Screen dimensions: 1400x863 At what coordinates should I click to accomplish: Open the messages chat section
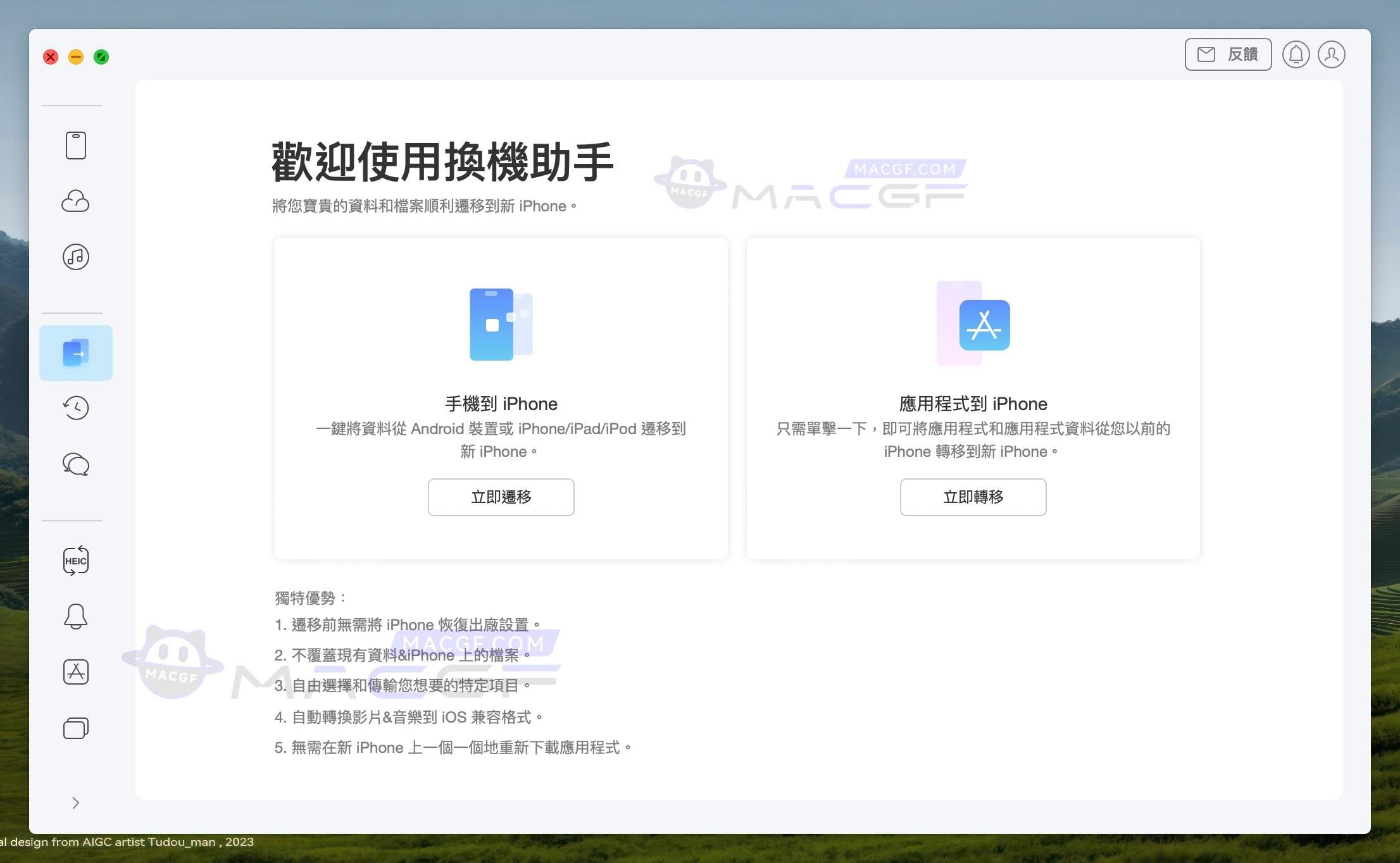tap(75, 464)
